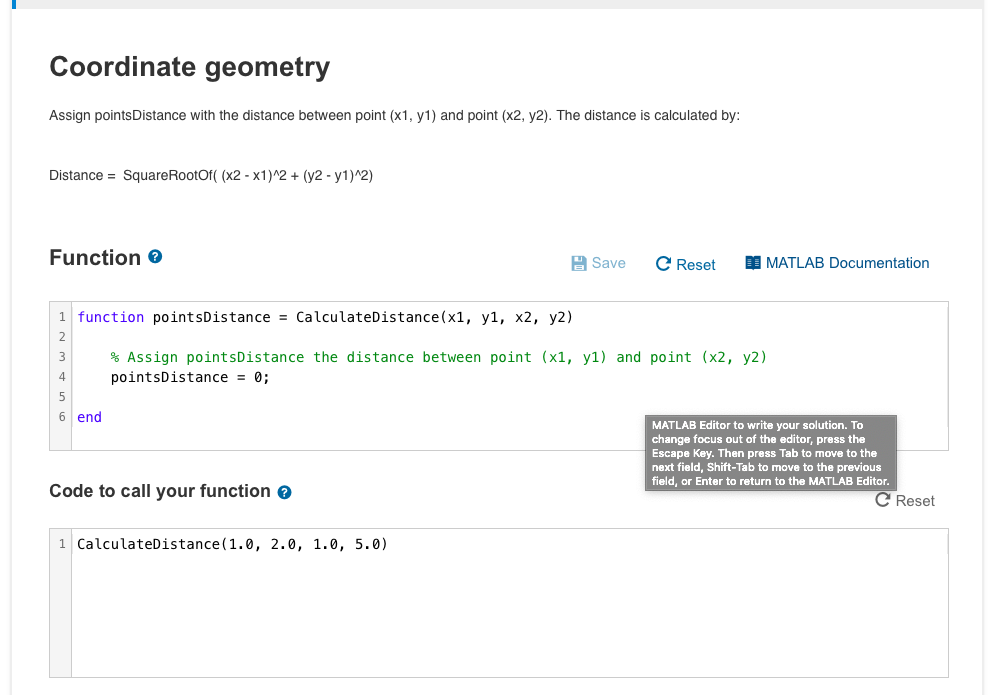The image size is (1006, 695).
Task: Click the circular Reset arrow icon beside Function editor
Action: [662, 263]
